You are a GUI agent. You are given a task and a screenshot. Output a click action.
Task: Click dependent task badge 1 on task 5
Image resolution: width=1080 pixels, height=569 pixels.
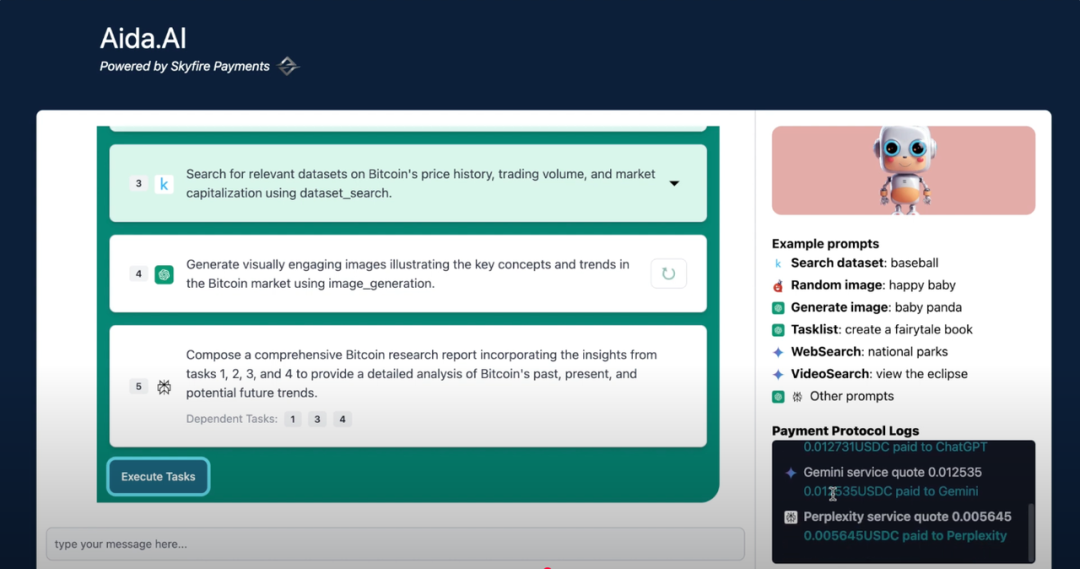[293, 419]
